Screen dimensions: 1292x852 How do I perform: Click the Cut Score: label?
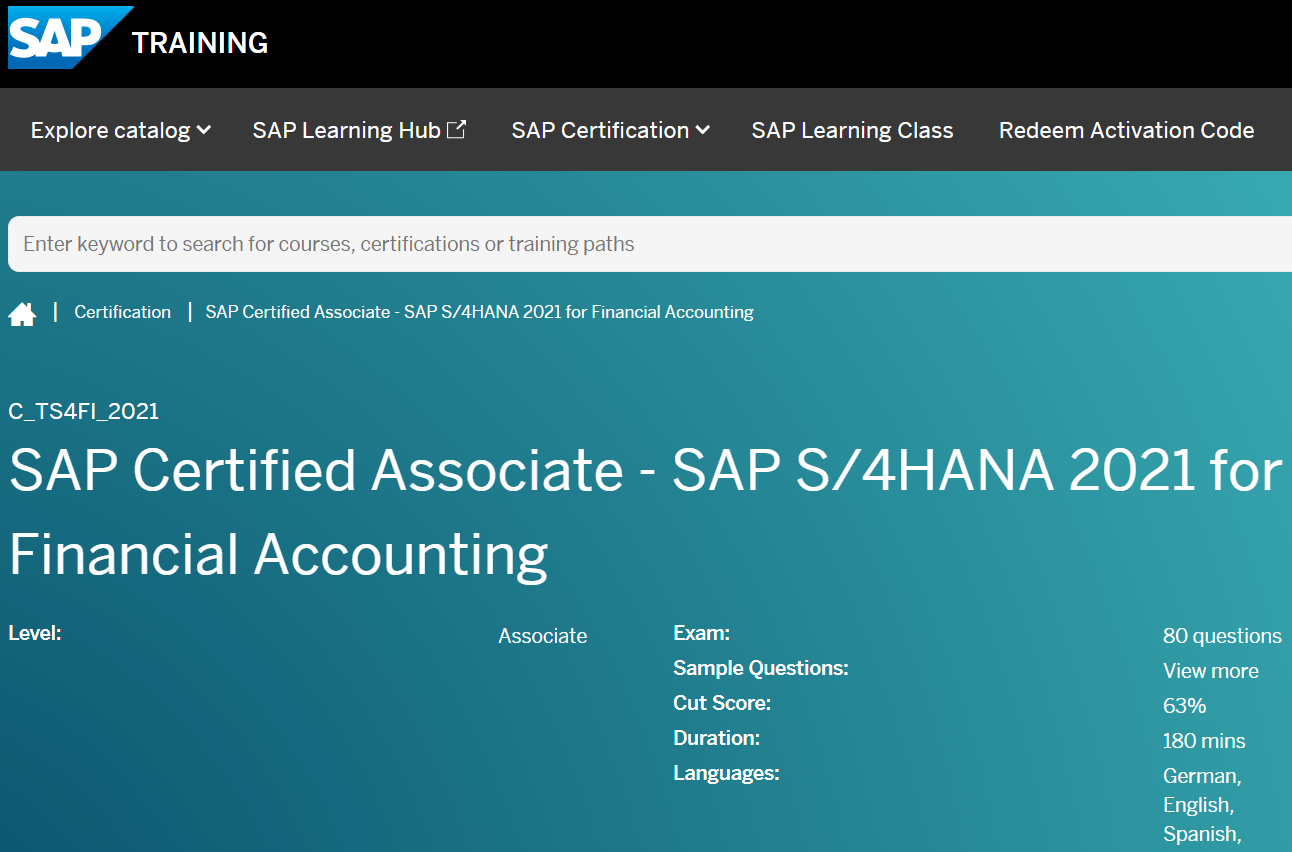pyautogui.click(x=722, y=703)
